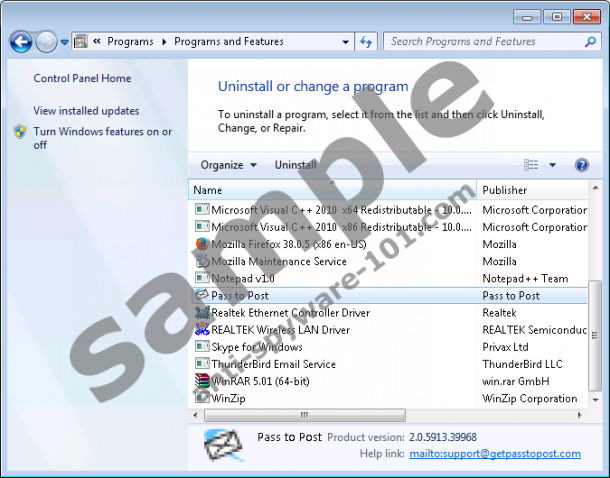
Task: Click the refresh icon beside address bar
Action: [x=366, y=42]
